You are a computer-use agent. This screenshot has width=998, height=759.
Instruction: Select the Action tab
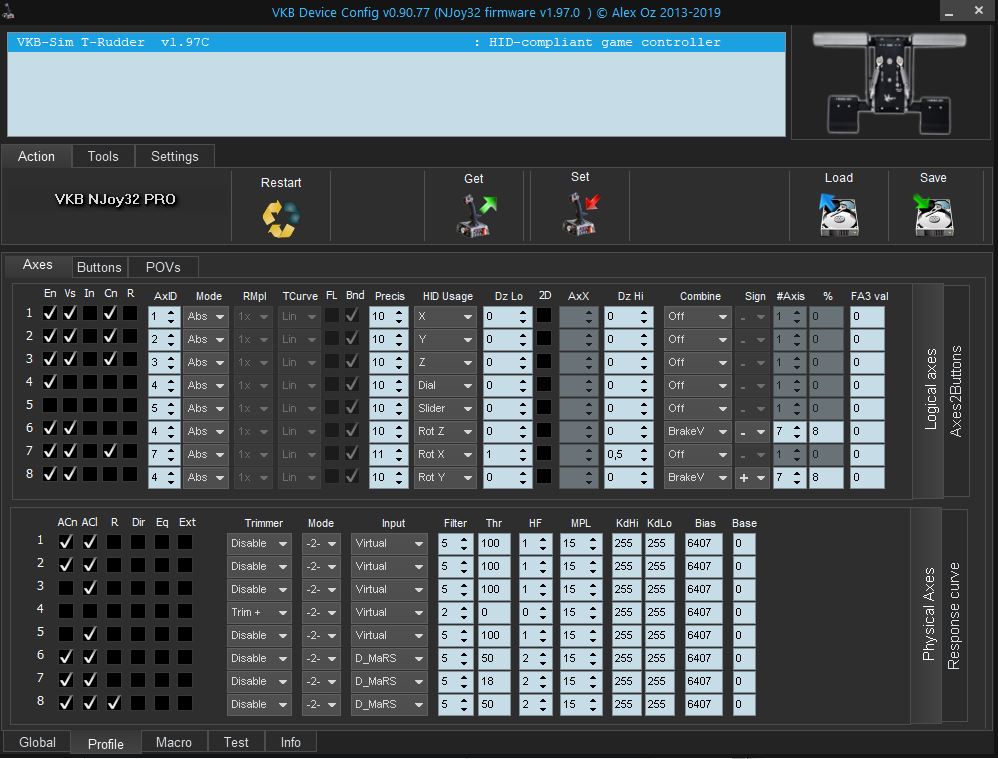(x=36, y=156)
